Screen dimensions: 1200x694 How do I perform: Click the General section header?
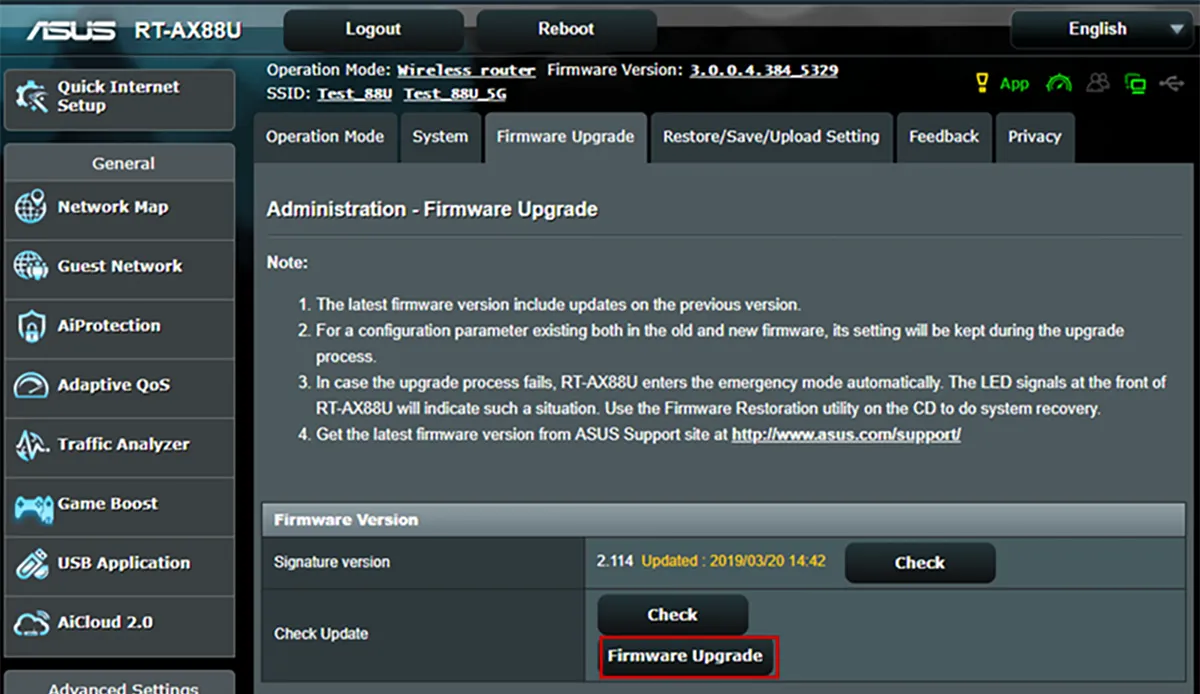pyautogui.click(x=123, y=163)
